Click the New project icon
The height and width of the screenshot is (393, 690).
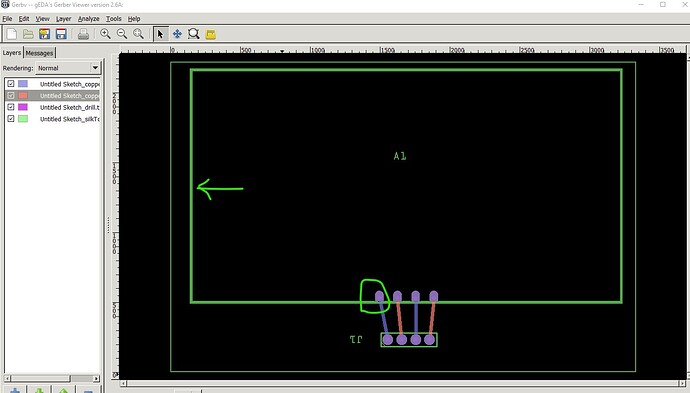11,34
